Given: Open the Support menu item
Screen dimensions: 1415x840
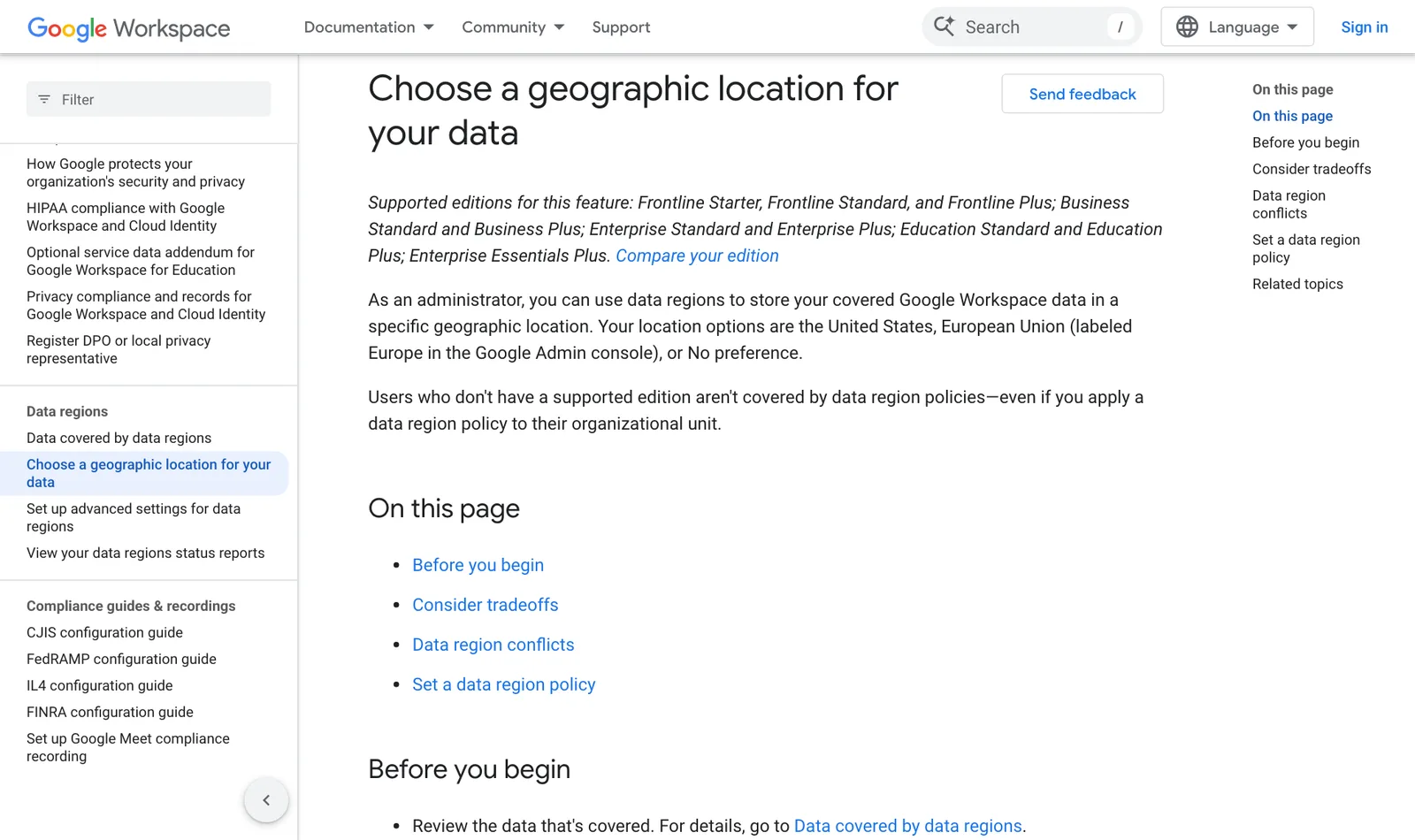Looking at the screenshot, I should coord(621,27).
